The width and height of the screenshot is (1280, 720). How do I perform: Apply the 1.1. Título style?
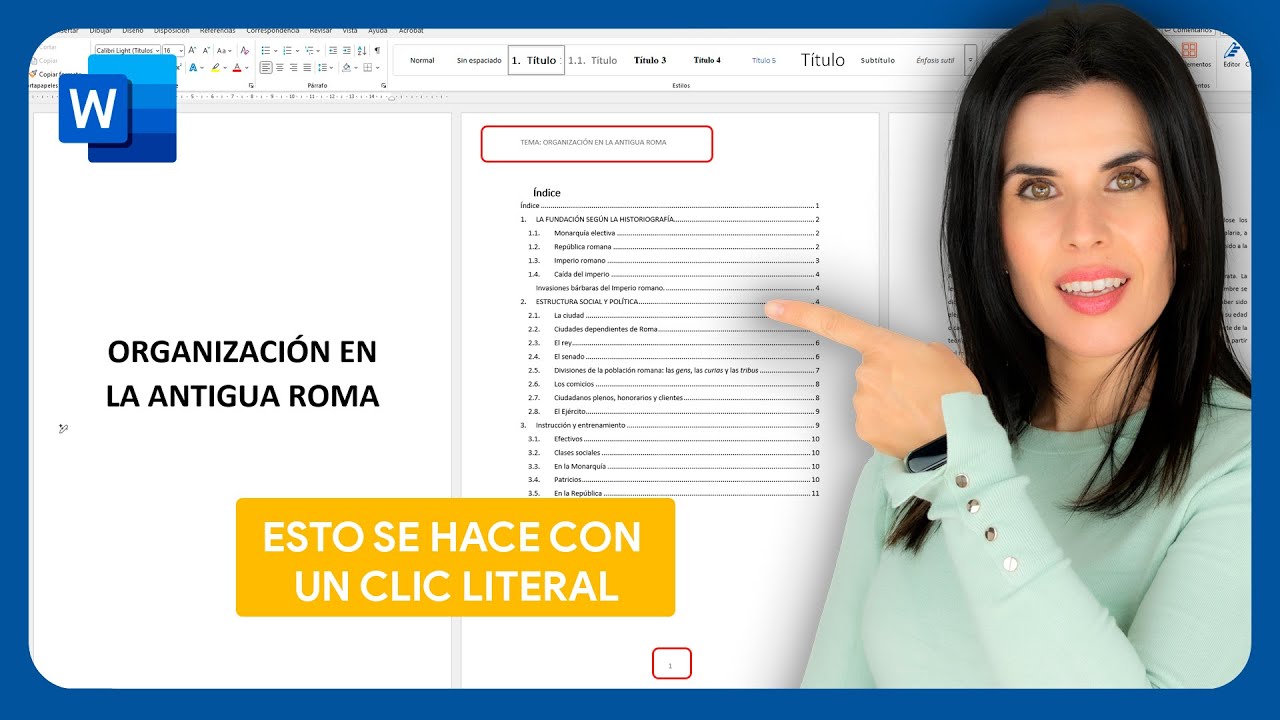pos(593,60)
